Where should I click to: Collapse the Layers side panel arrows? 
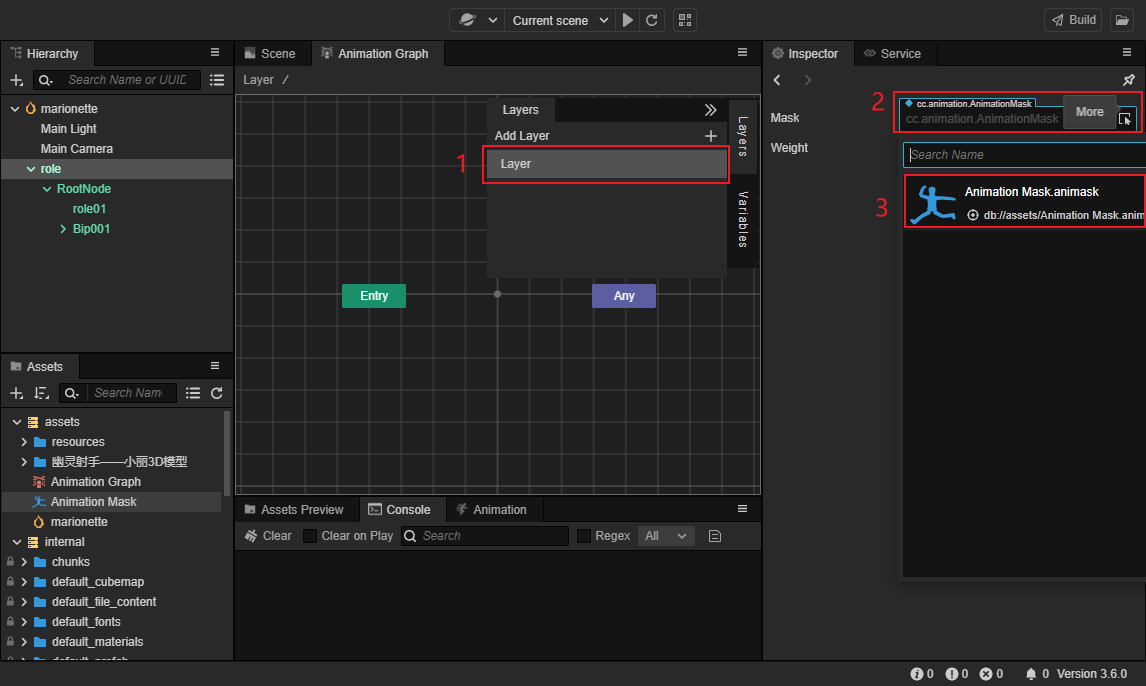[x=710, y=110]
